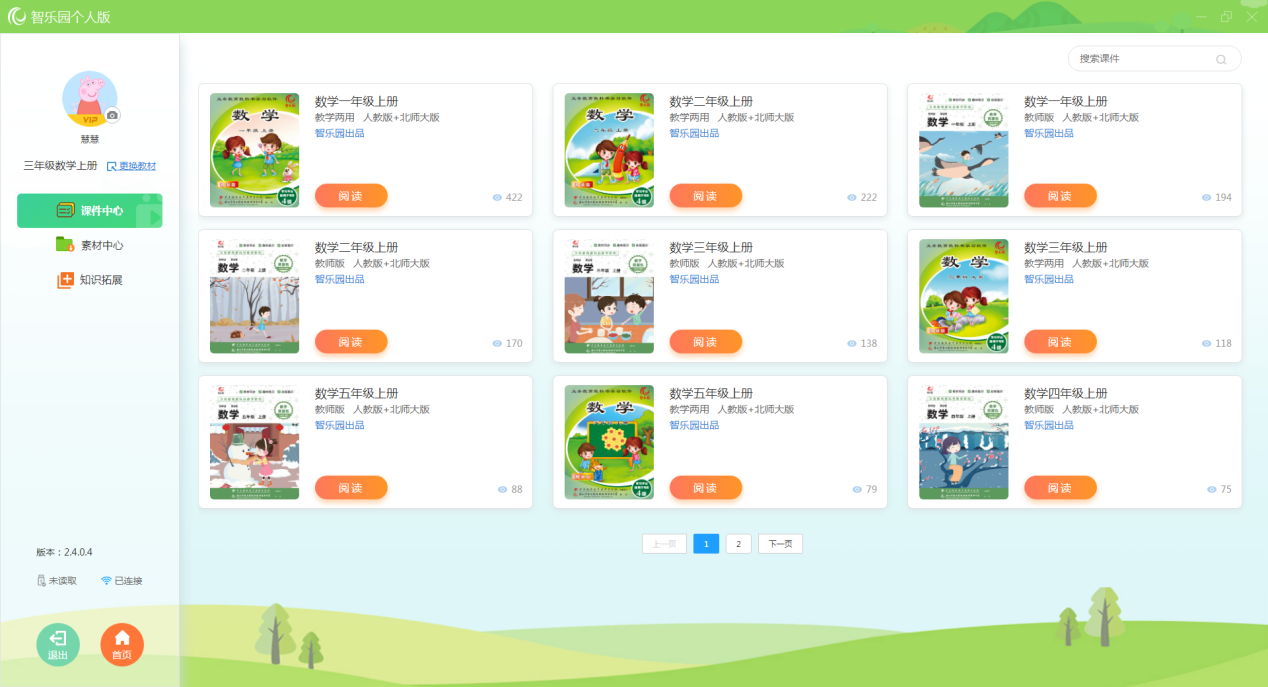Click 智乐园出品 link on the 422-view card

pyautogui.click(x=340, y=133)
